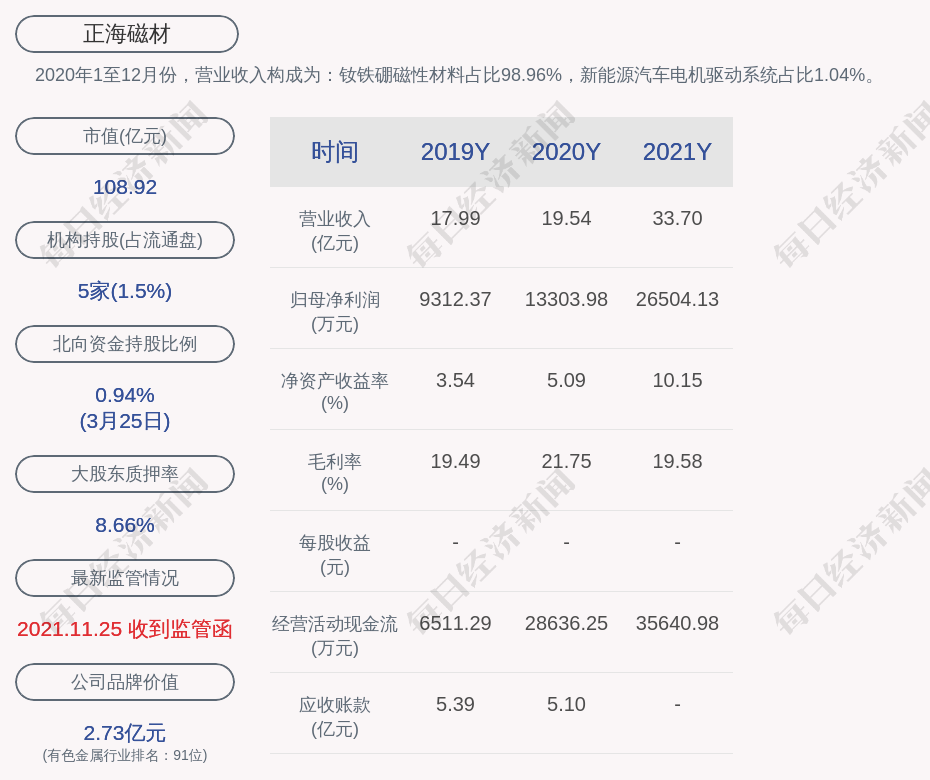Click the 8.66% pledge rate value
This screenshot has height=780, width=930.
tap(125, 525)
